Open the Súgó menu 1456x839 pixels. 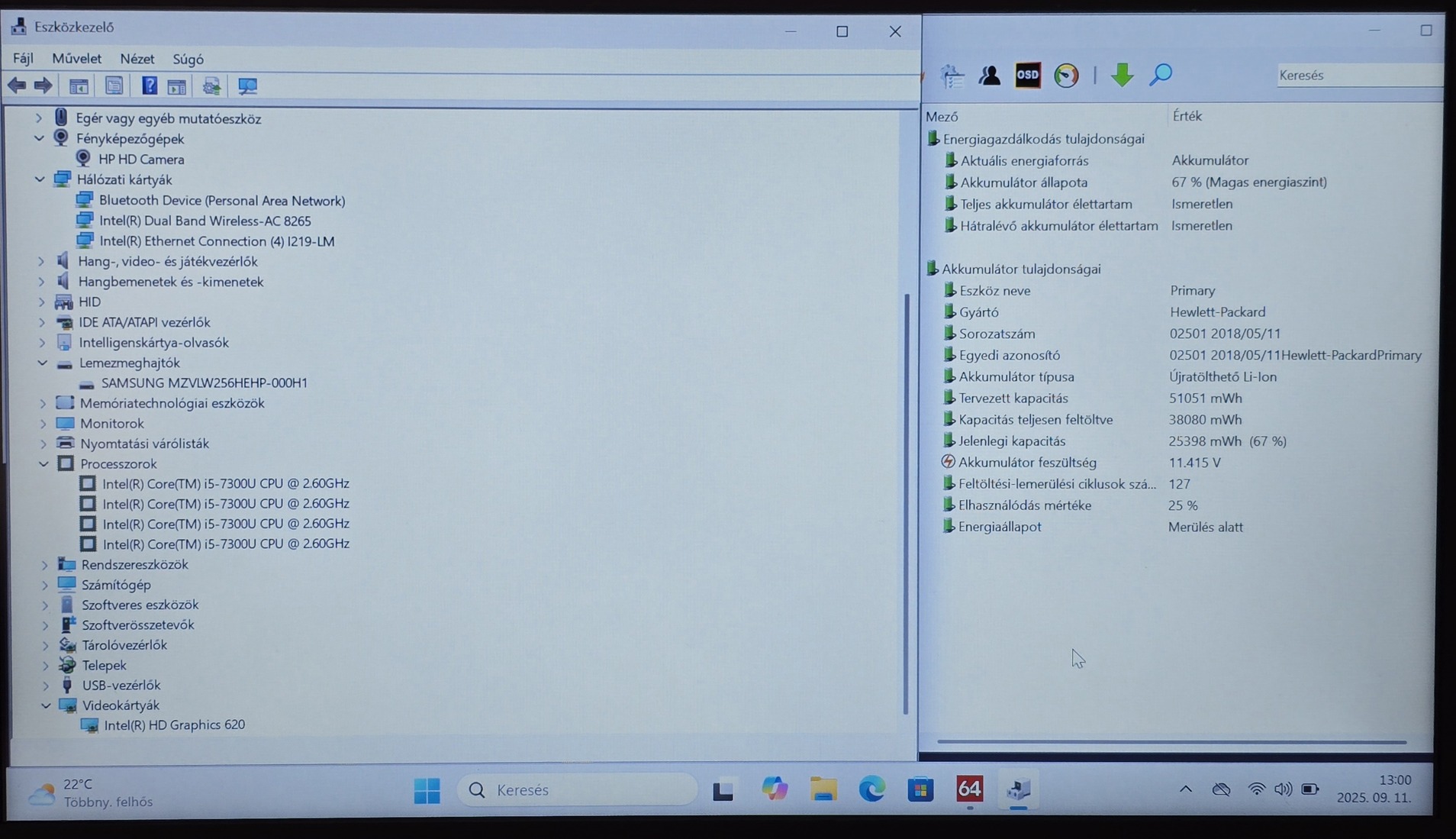[x=188, y=59]
